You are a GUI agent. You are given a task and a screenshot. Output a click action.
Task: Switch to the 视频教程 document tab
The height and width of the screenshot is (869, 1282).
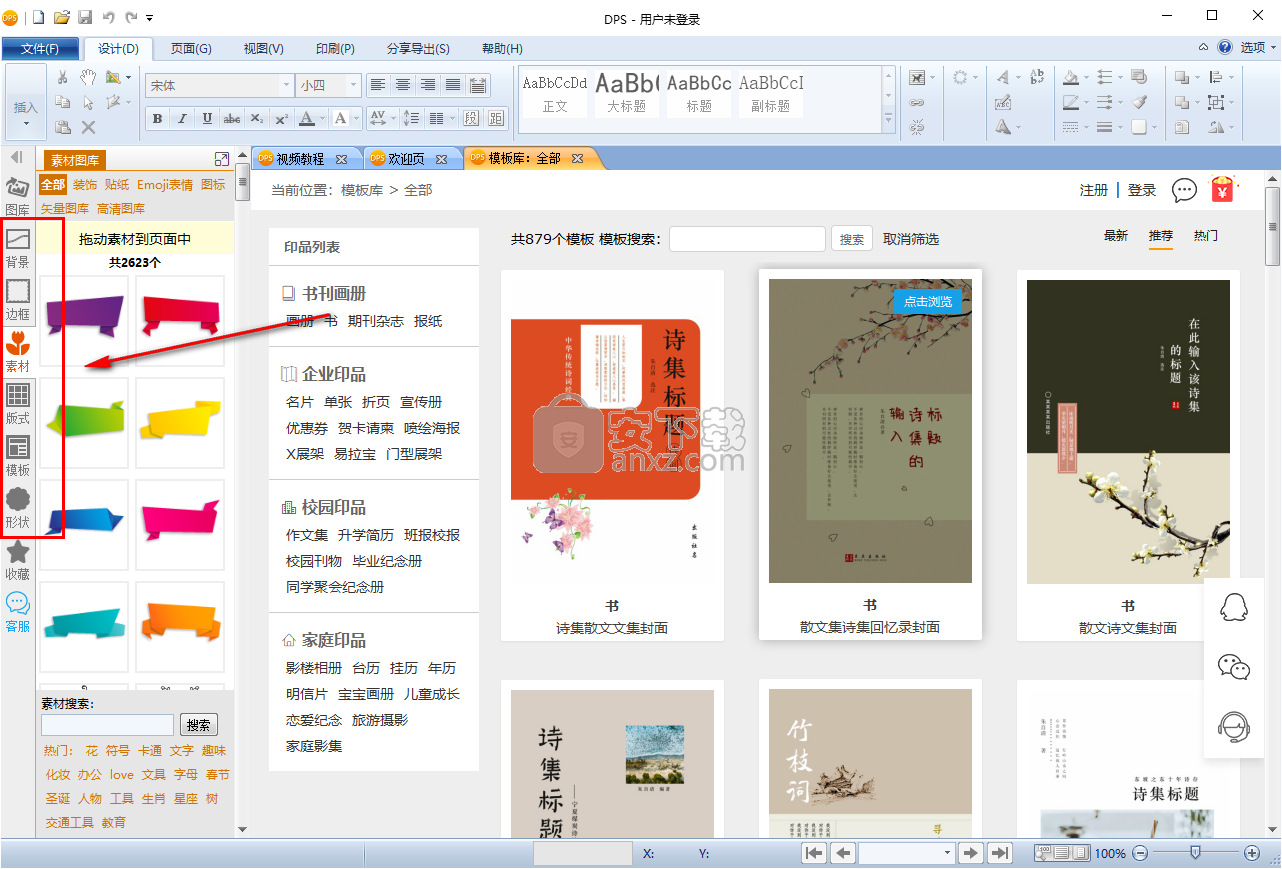pos(300,159)
